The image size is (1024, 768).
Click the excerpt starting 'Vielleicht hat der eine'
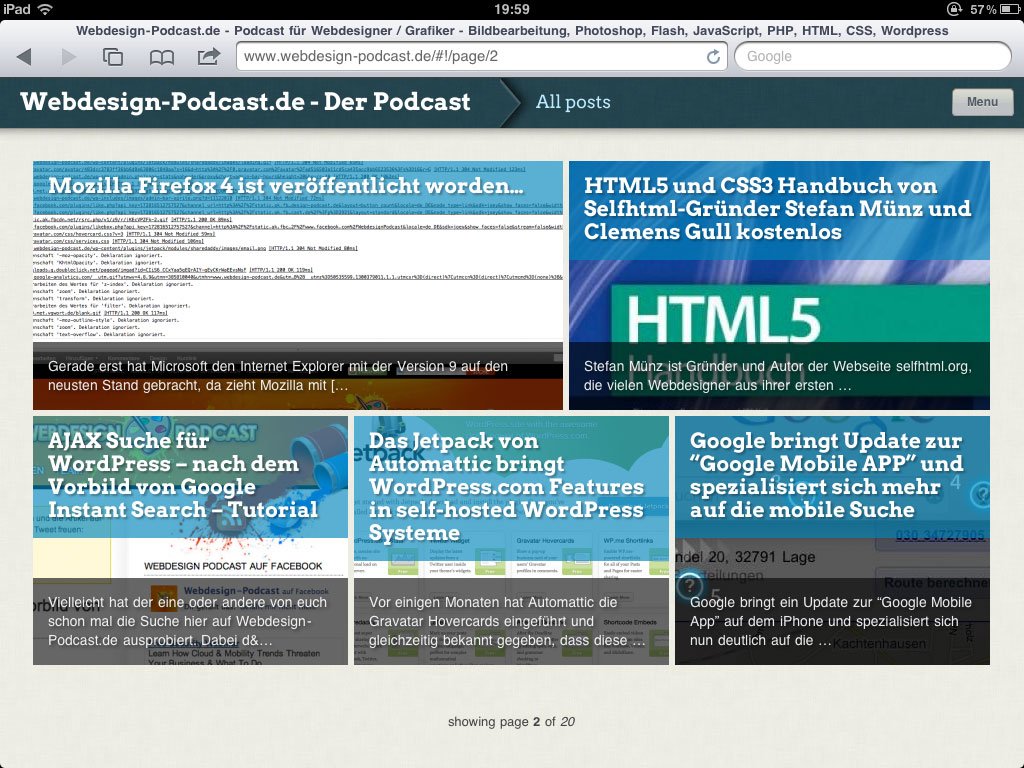[187, 621]
